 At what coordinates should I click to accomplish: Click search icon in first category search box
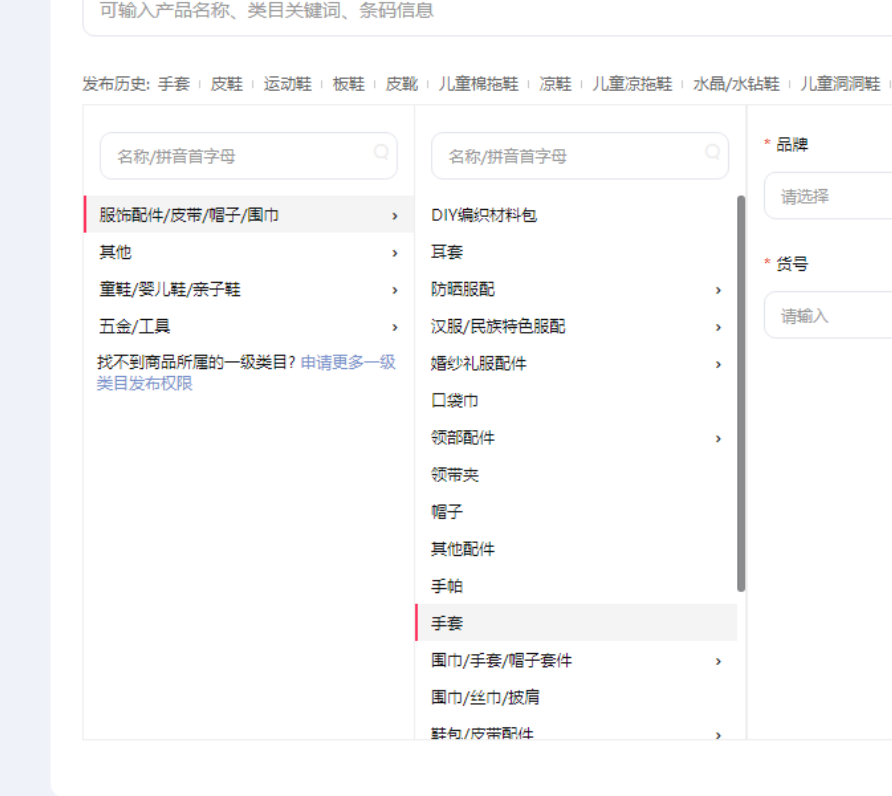pos(381,152)
